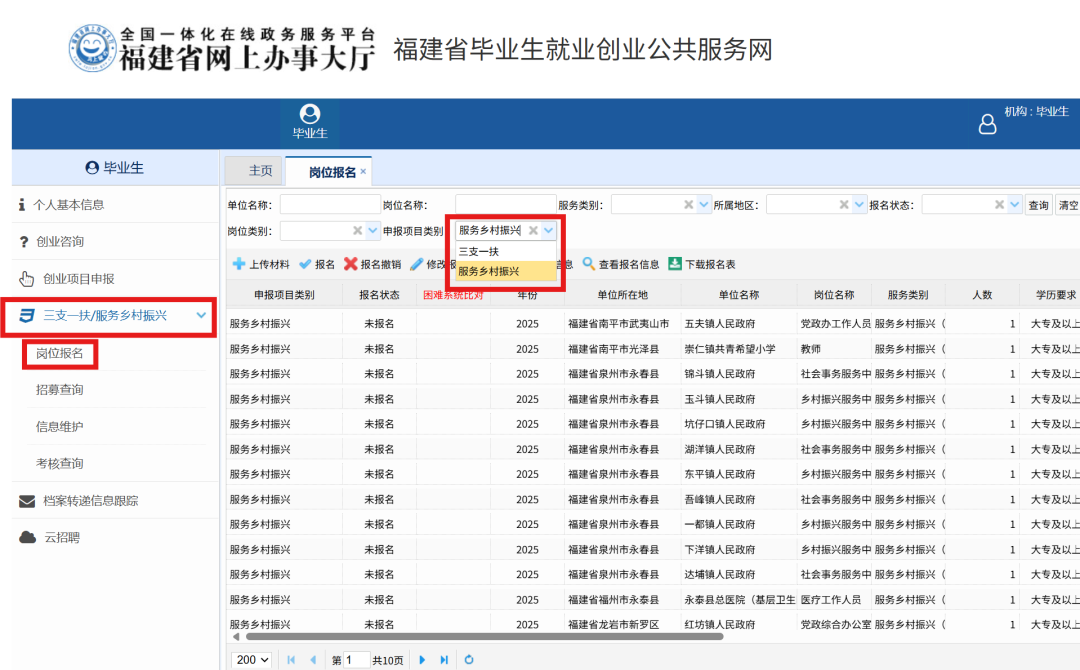Viewport: 1080px width, 670px height.
Task: Change the page size from 200
Action: pos(252,659)
